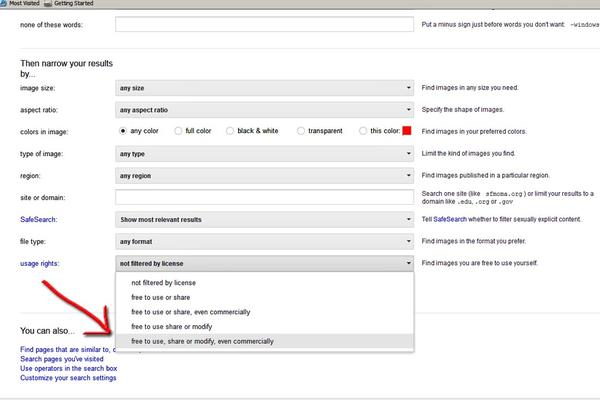Click the 'You can also...' heading
The width and height of the screenshot is (600, 400).
[47, 331]
